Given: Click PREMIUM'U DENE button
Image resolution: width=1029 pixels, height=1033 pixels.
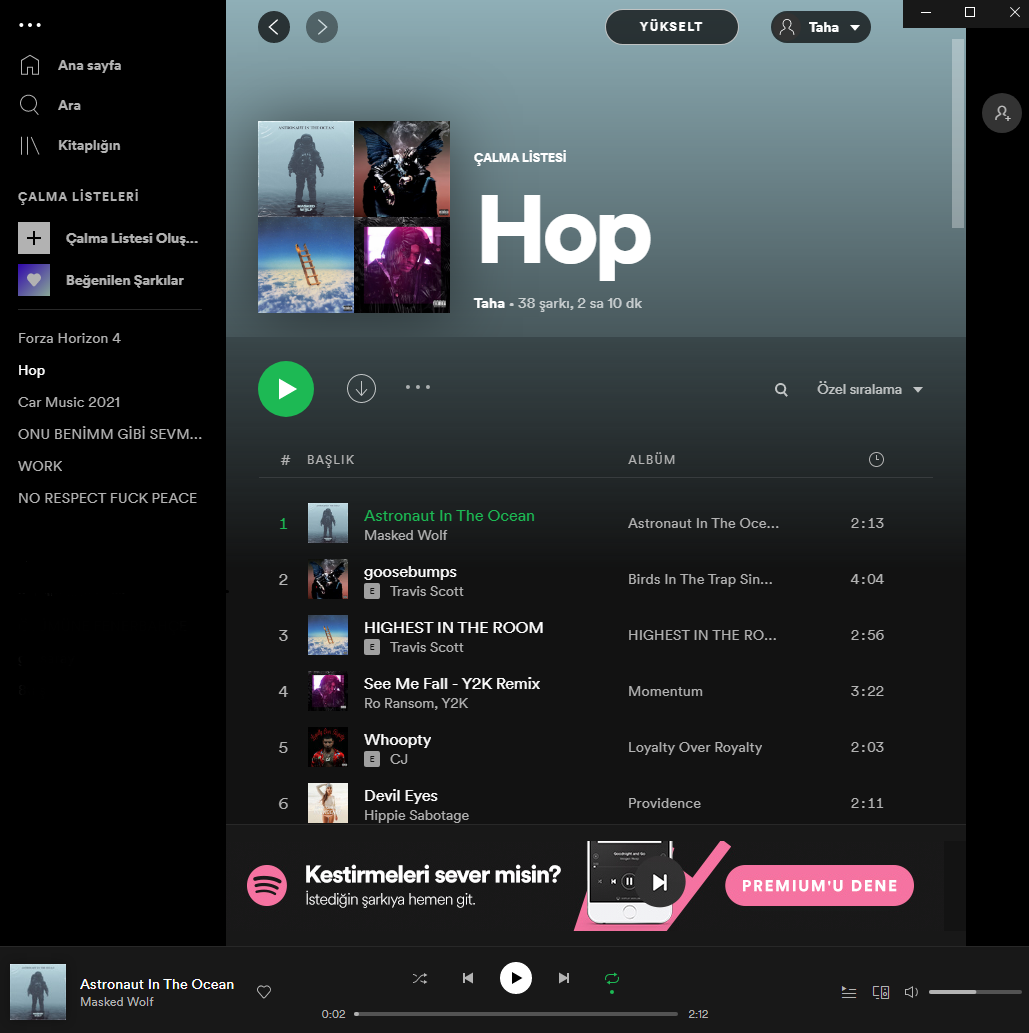Looking at the screenshot, I should [x=820, y=885].
